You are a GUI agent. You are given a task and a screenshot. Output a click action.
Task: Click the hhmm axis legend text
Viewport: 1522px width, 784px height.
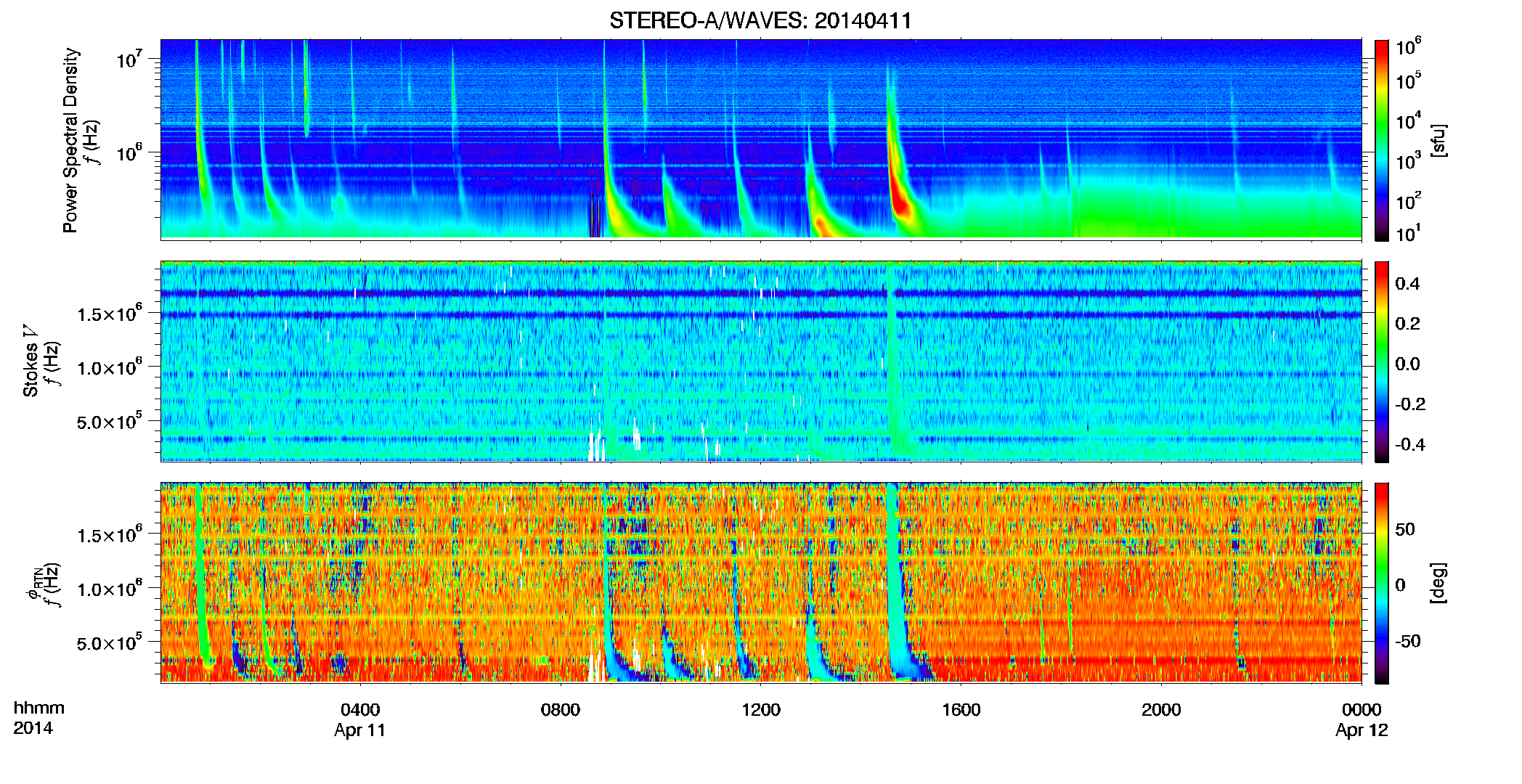(x=39, y=709)
